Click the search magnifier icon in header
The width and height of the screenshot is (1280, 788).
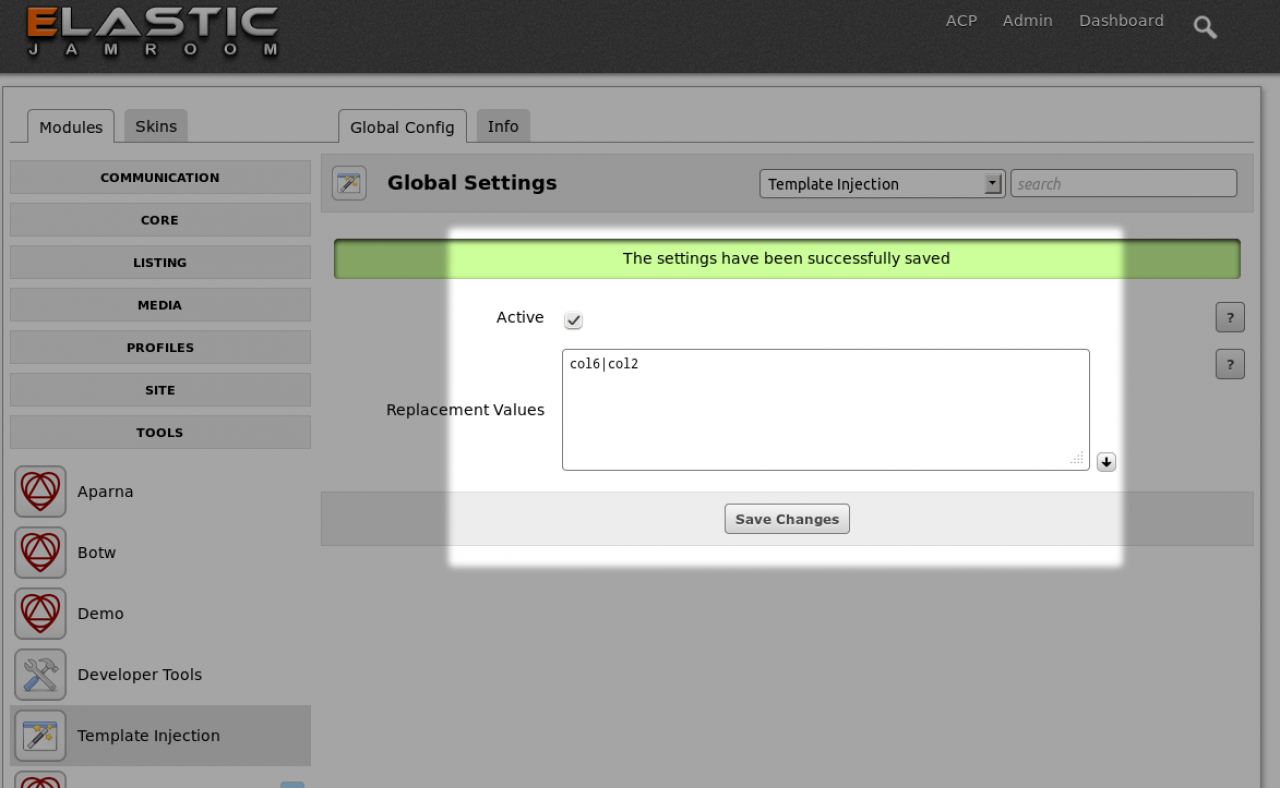click(1205, 27)
